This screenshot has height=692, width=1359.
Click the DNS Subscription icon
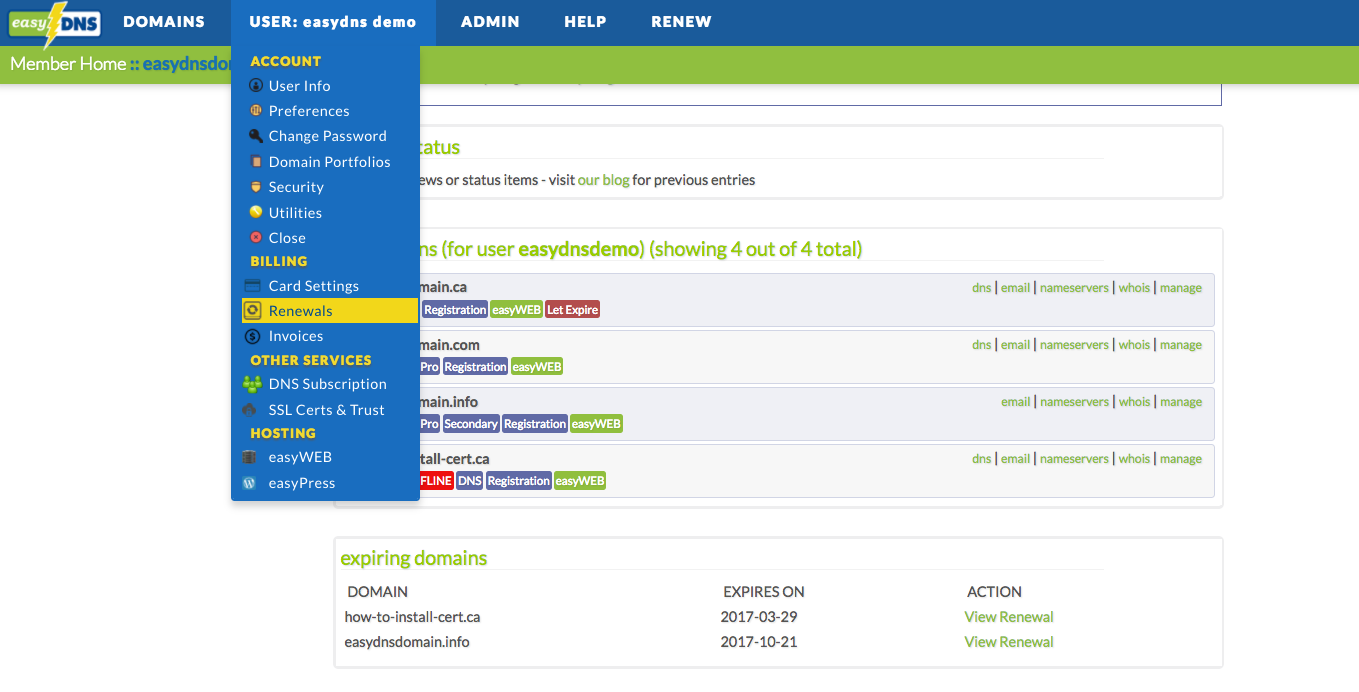click(x=252, y=384)
